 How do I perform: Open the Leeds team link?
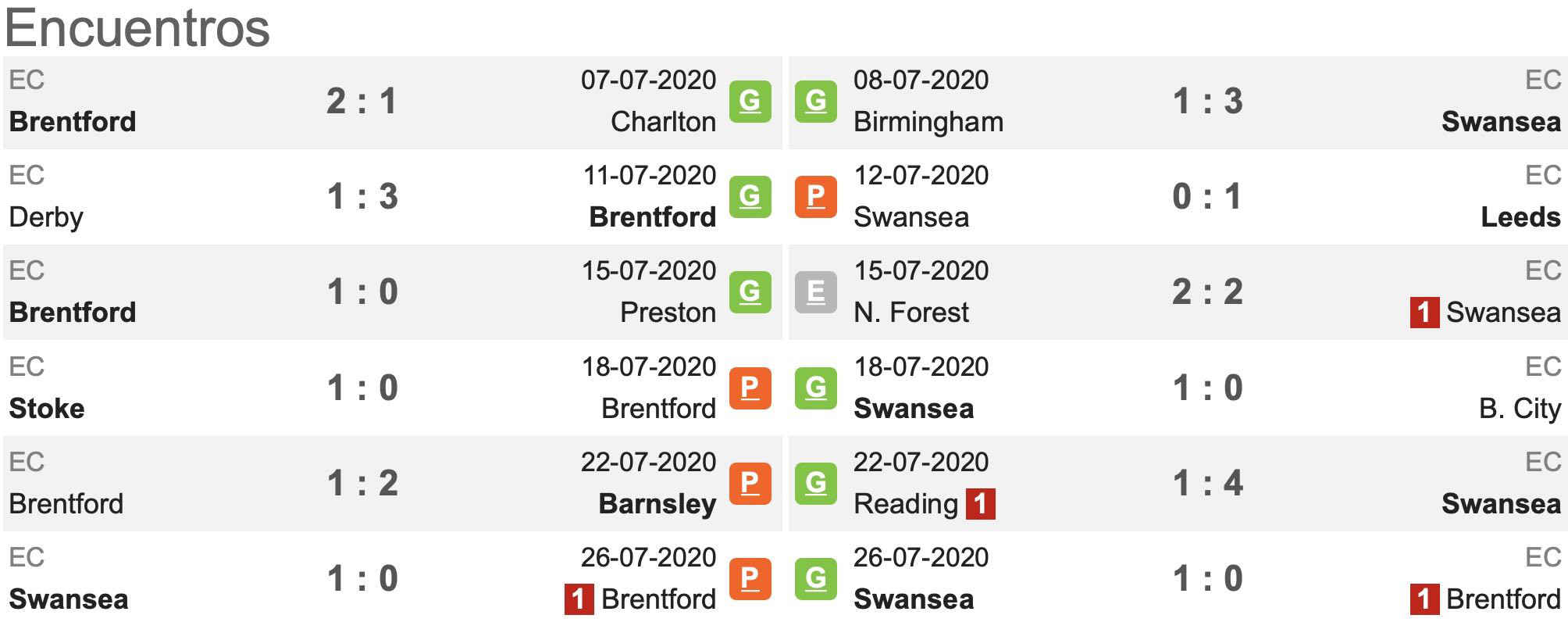pyautogui.click(x=1520, y=217)
